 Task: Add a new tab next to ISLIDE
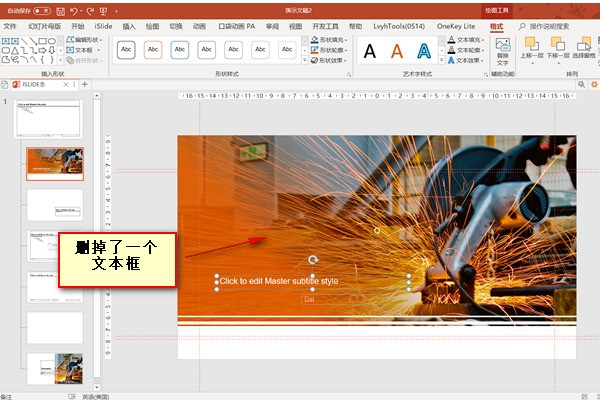tap(84, 85)
